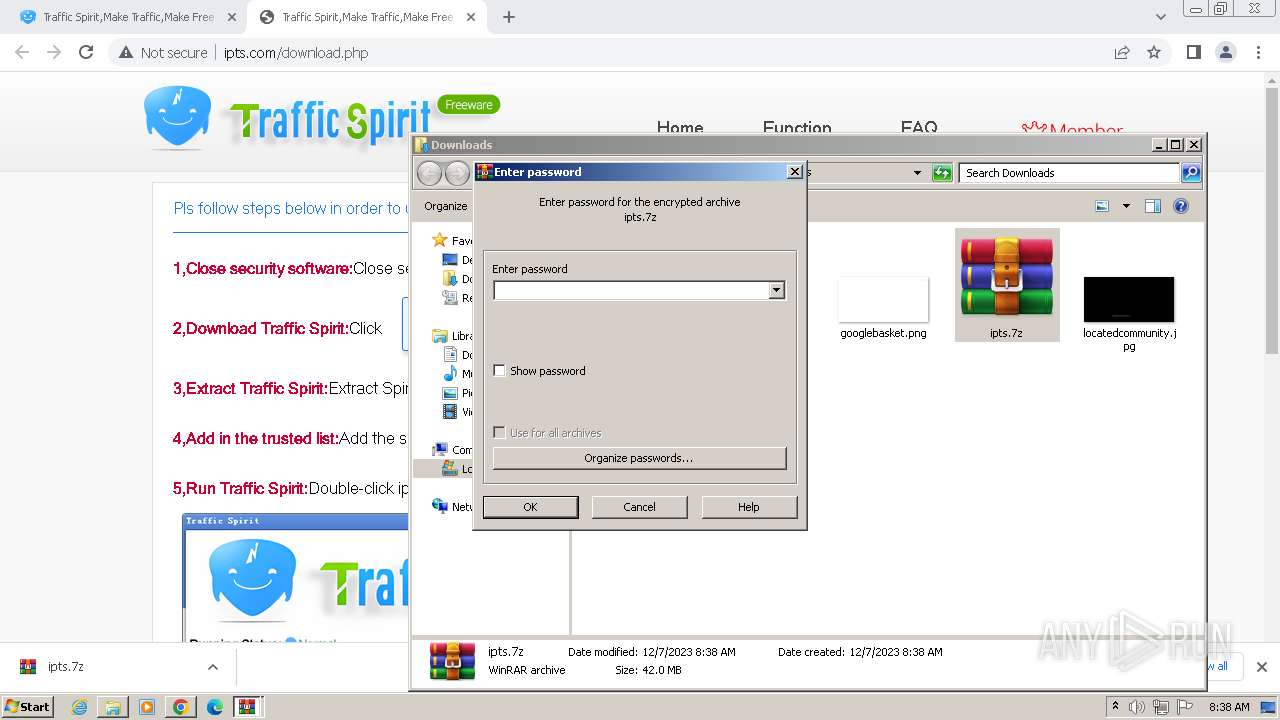Click the green refresh icon in Explorer
The image size is (1280, 720).
[x=942, y=173]
